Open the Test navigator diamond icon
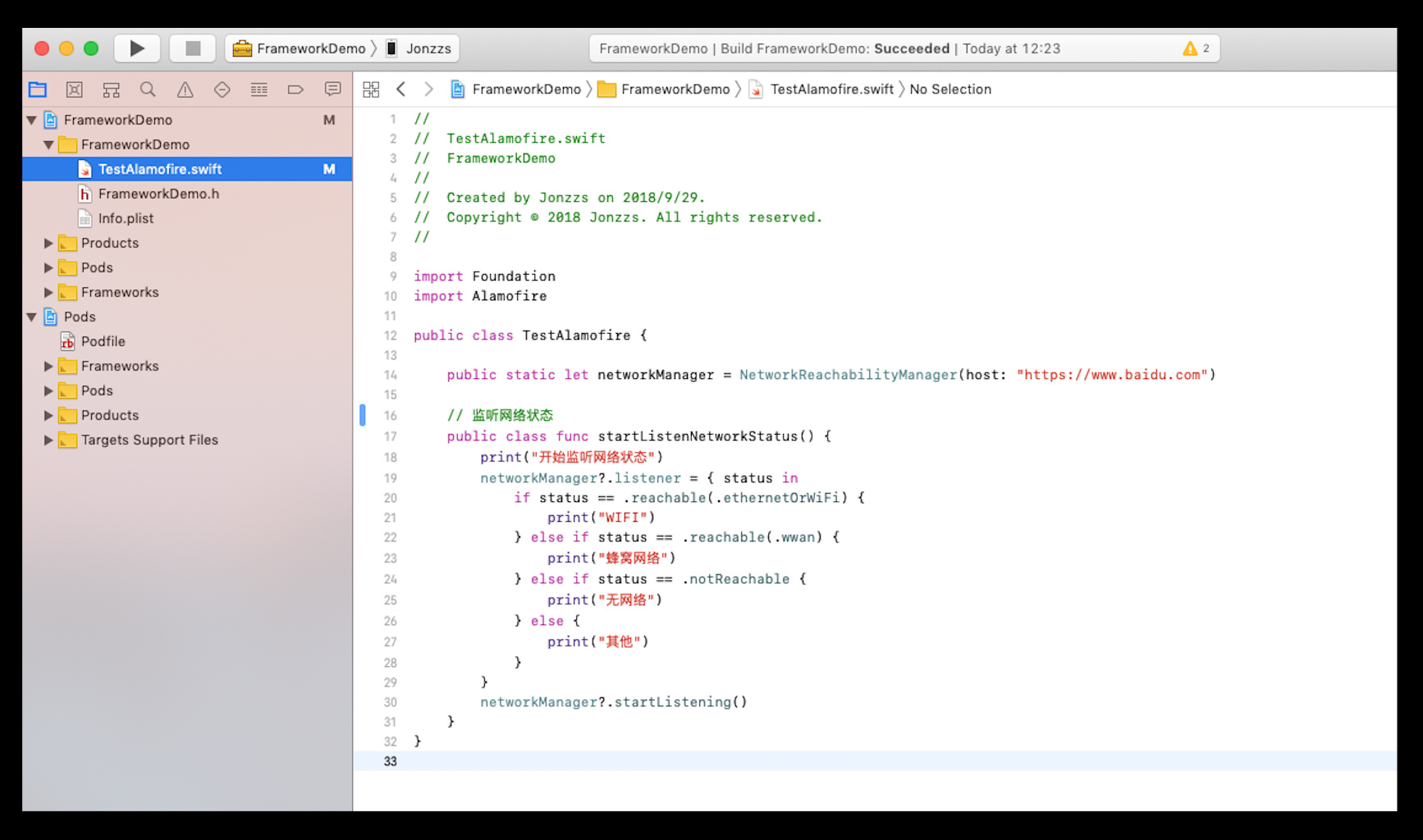1423x840 pixels. coord(222,89)
